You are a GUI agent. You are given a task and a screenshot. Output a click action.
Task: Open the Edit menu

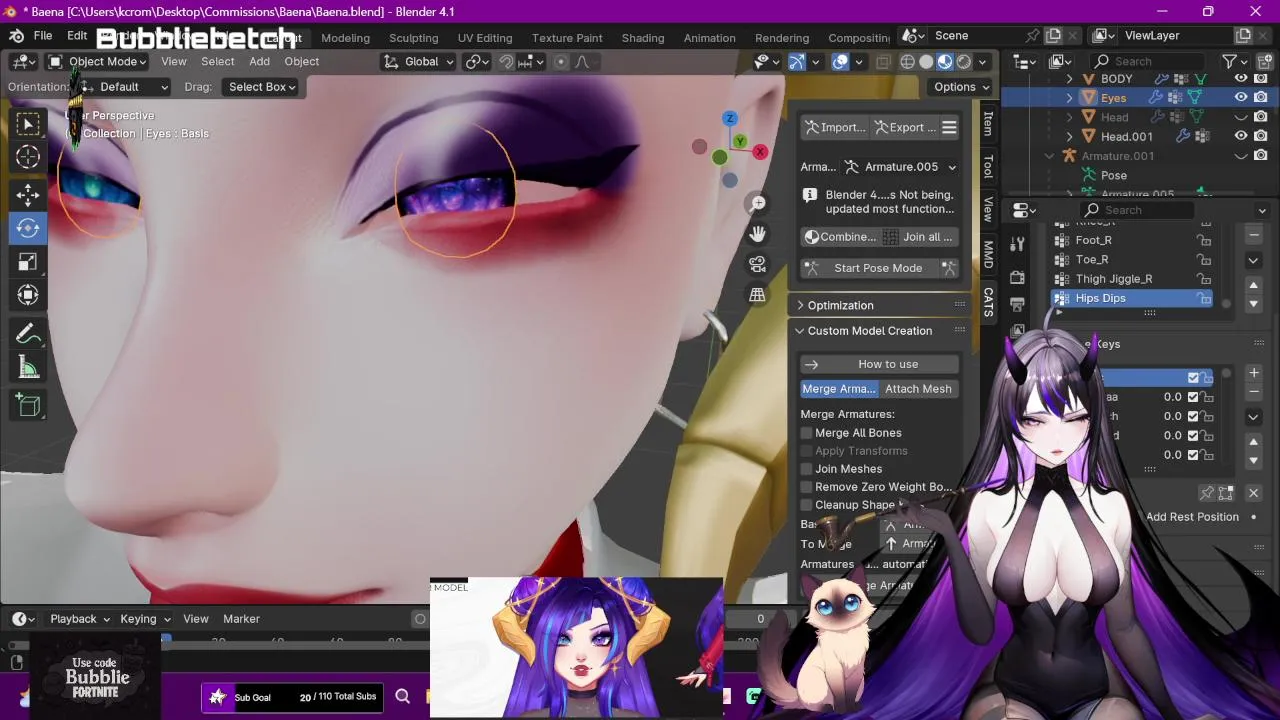tap(77, 36)
